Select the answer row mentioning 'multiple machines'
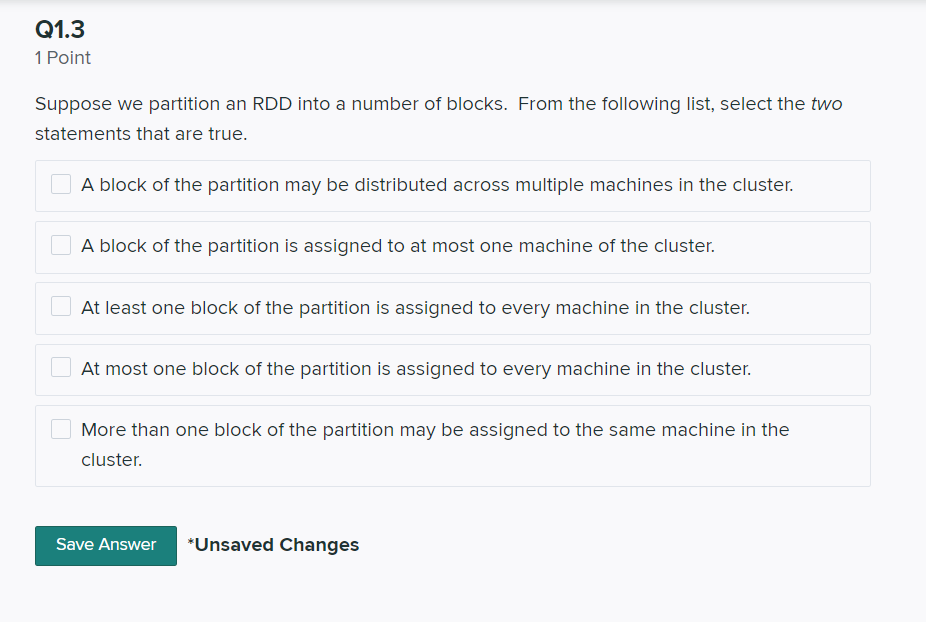This screenshot has width=926, height=622. click(438, 185)
